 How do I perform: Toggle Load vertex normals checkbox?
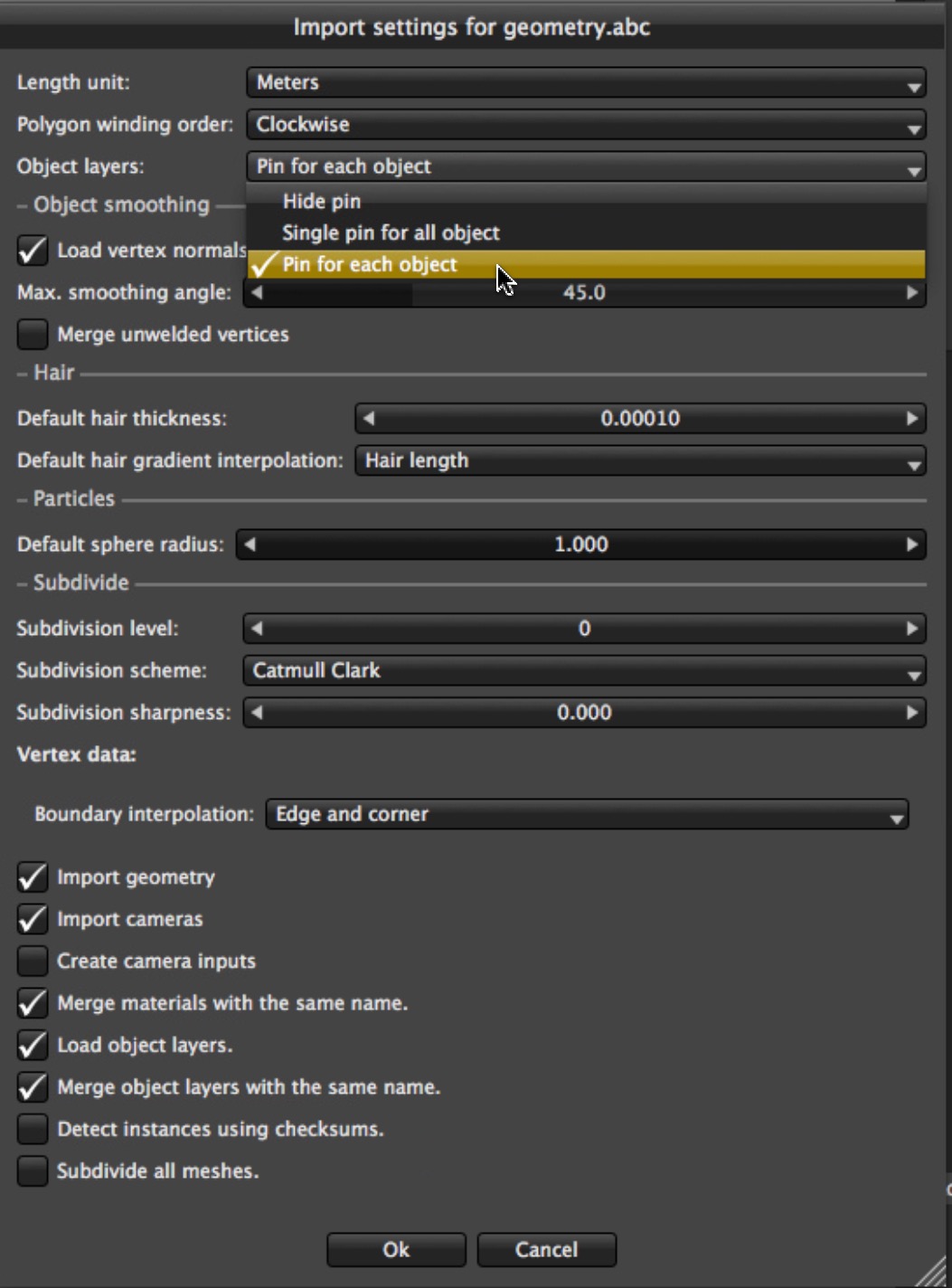tap(33, 251)
